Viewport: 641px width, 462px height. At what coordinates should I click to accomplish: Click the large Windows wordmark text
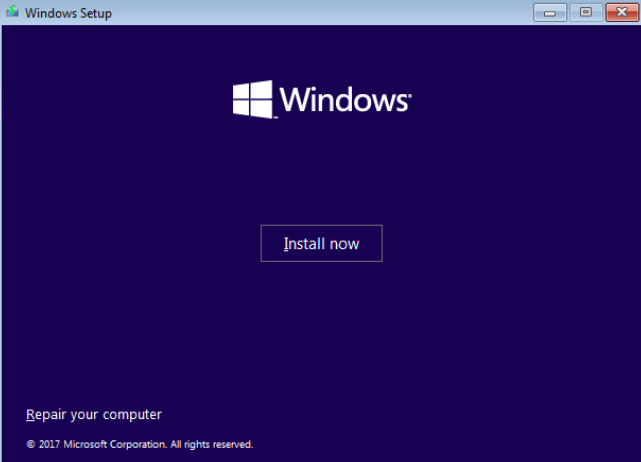pos(342,100)
